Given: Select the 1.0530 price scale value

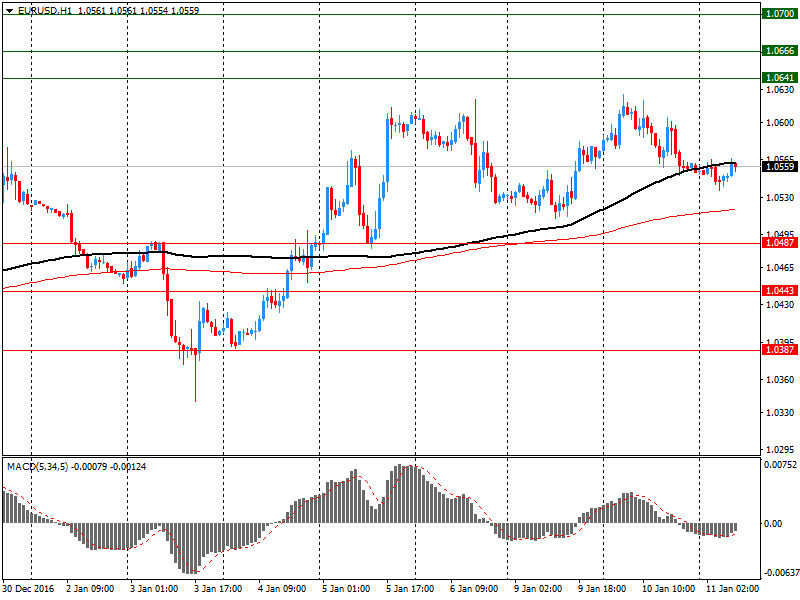Looking at the screenshot, I should tap(780, 197).
